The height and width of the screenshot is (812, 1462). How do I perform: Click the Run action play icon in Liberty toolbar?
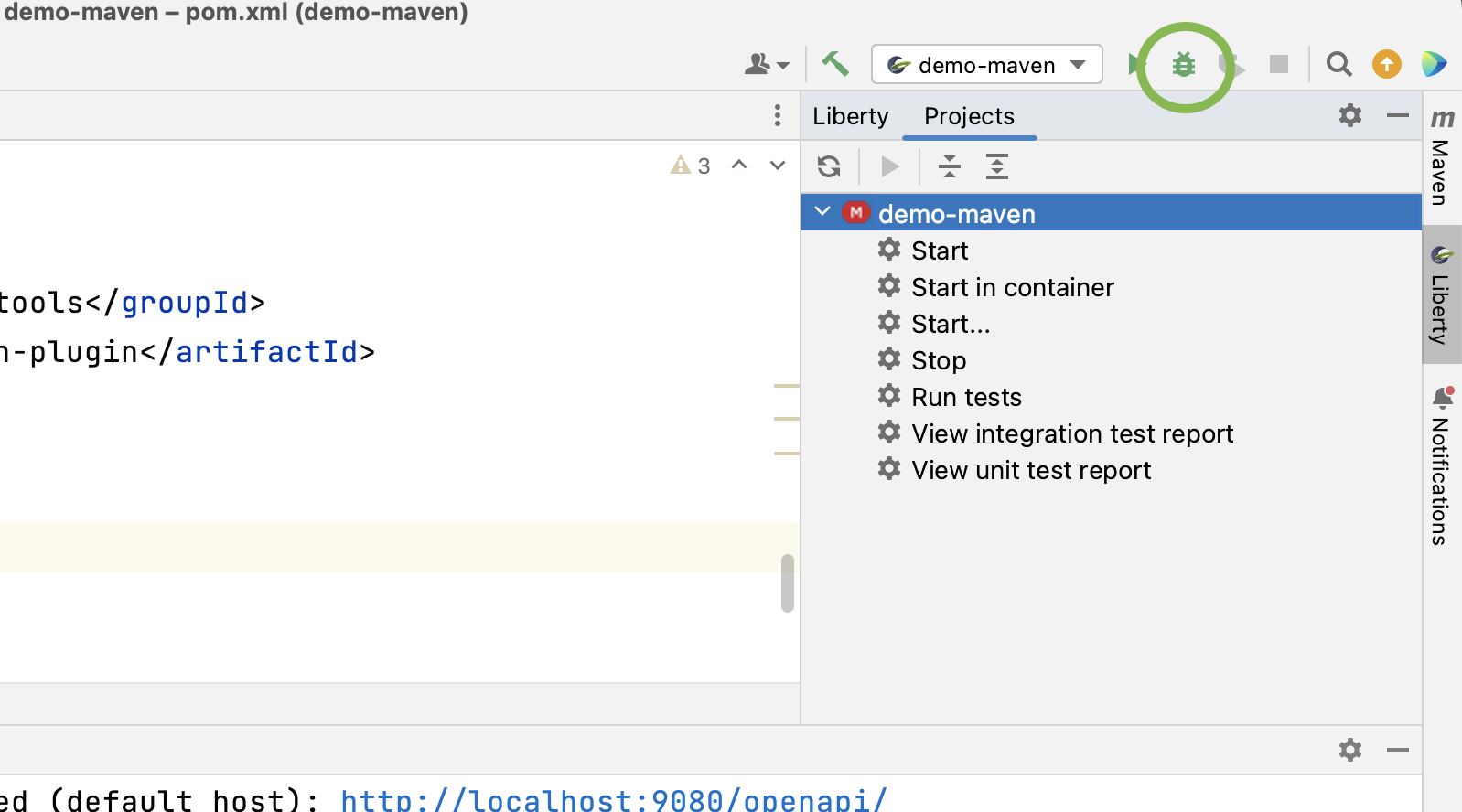pos(889,166)
